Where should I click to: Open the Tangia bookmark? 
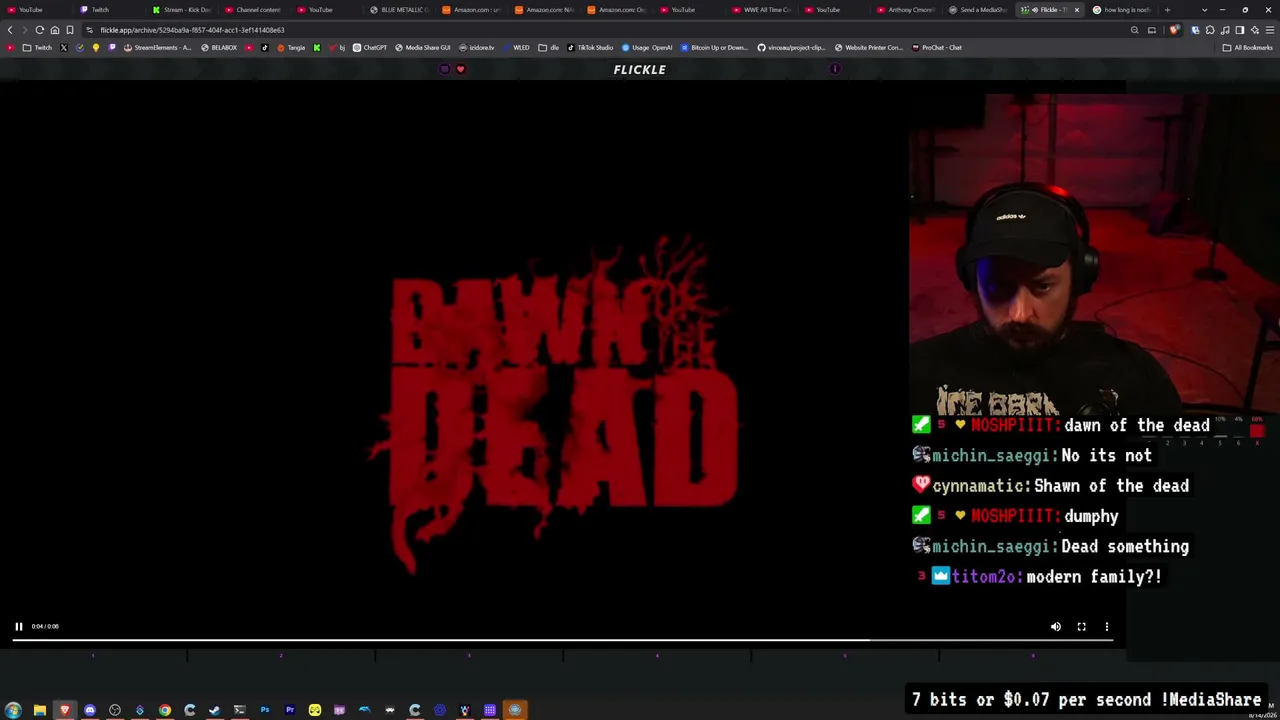[291, 47]
